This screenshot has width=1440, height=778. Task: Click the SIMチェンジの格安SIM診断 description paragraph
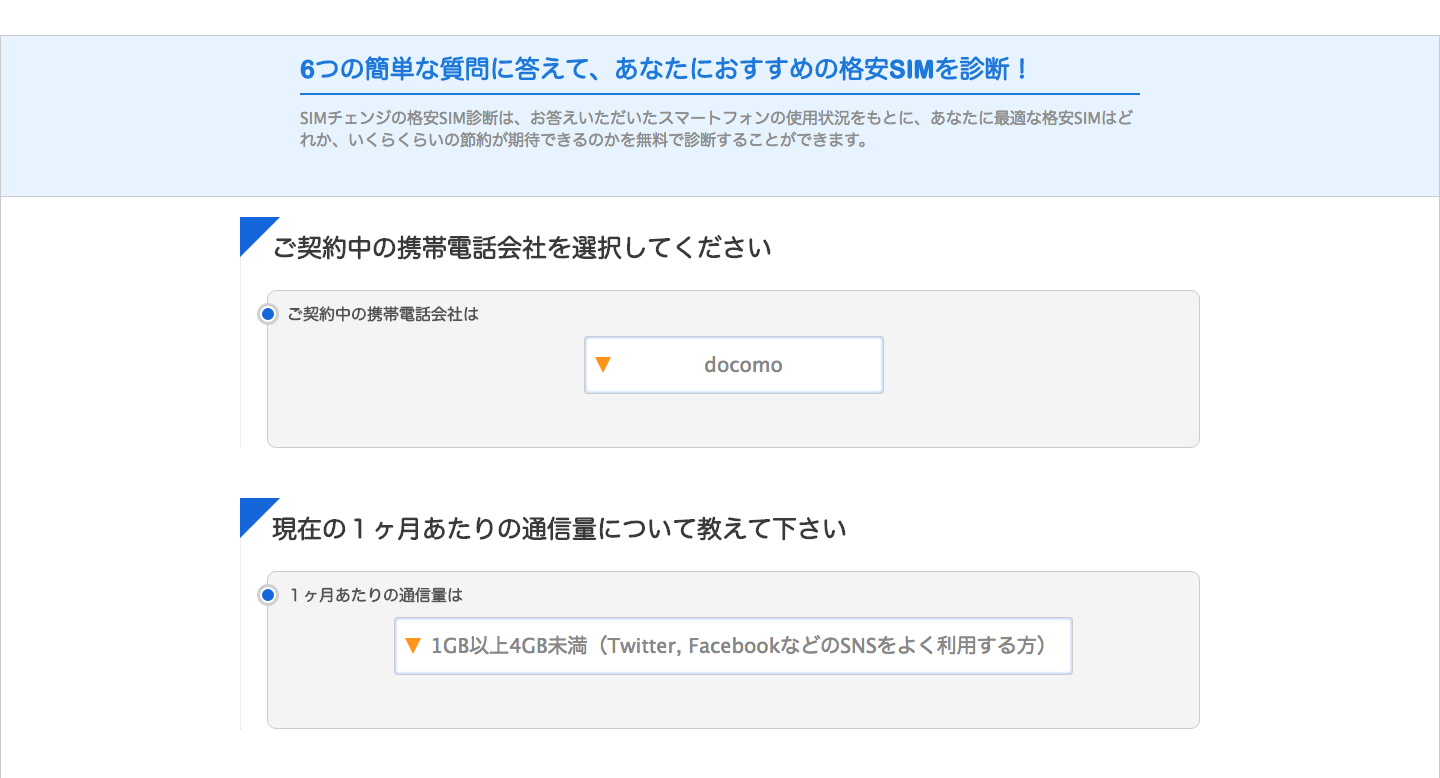click(718, 129)
